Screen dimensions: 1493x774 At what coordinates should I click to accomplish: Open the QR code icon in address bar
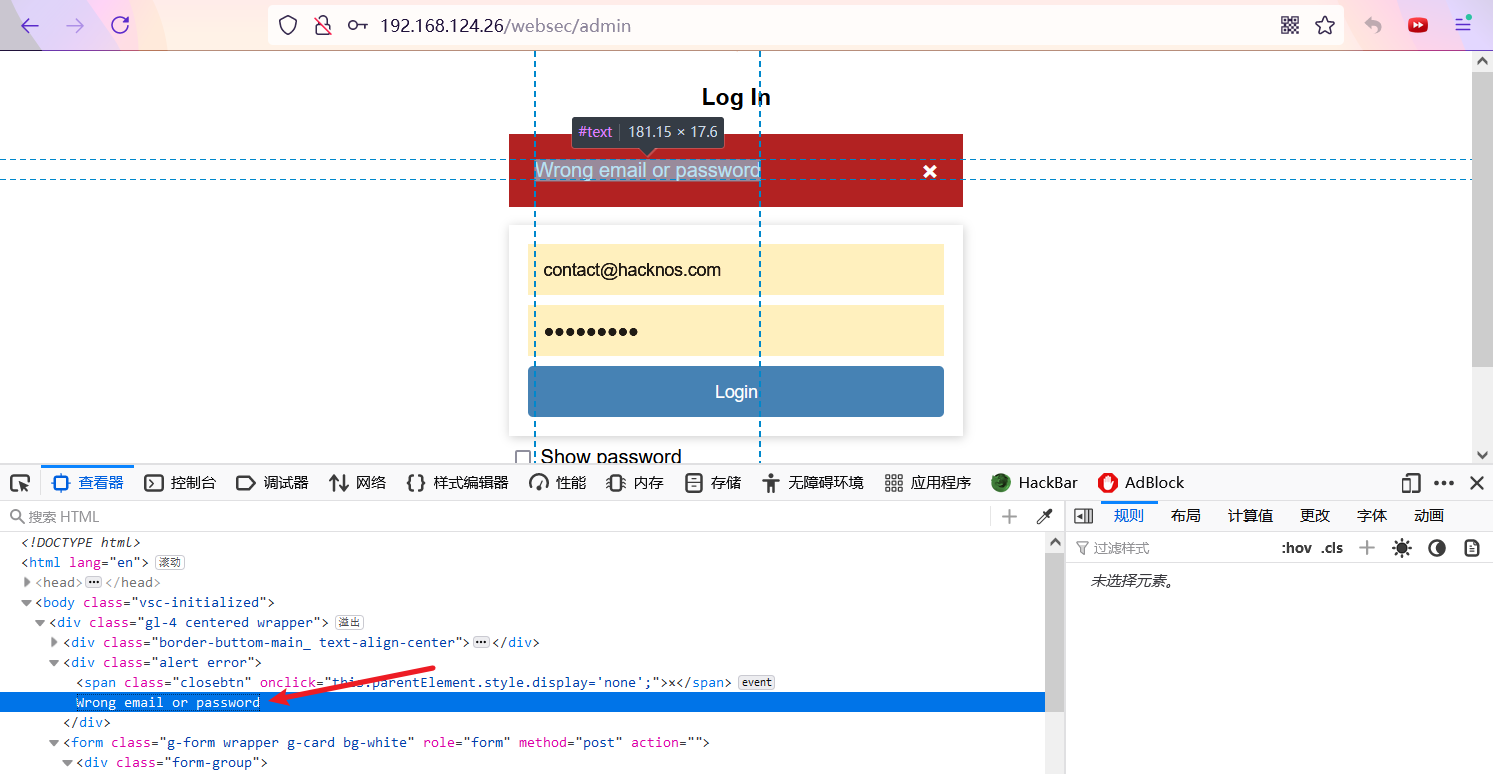click(1290, 26)
